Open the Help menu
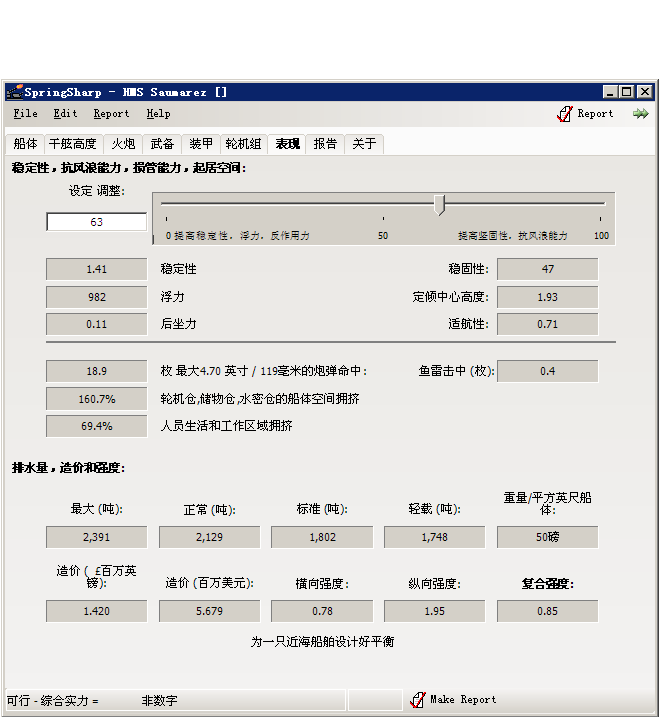Image resolution: width=659 pixels, height=718 pixels. point(158,114)
